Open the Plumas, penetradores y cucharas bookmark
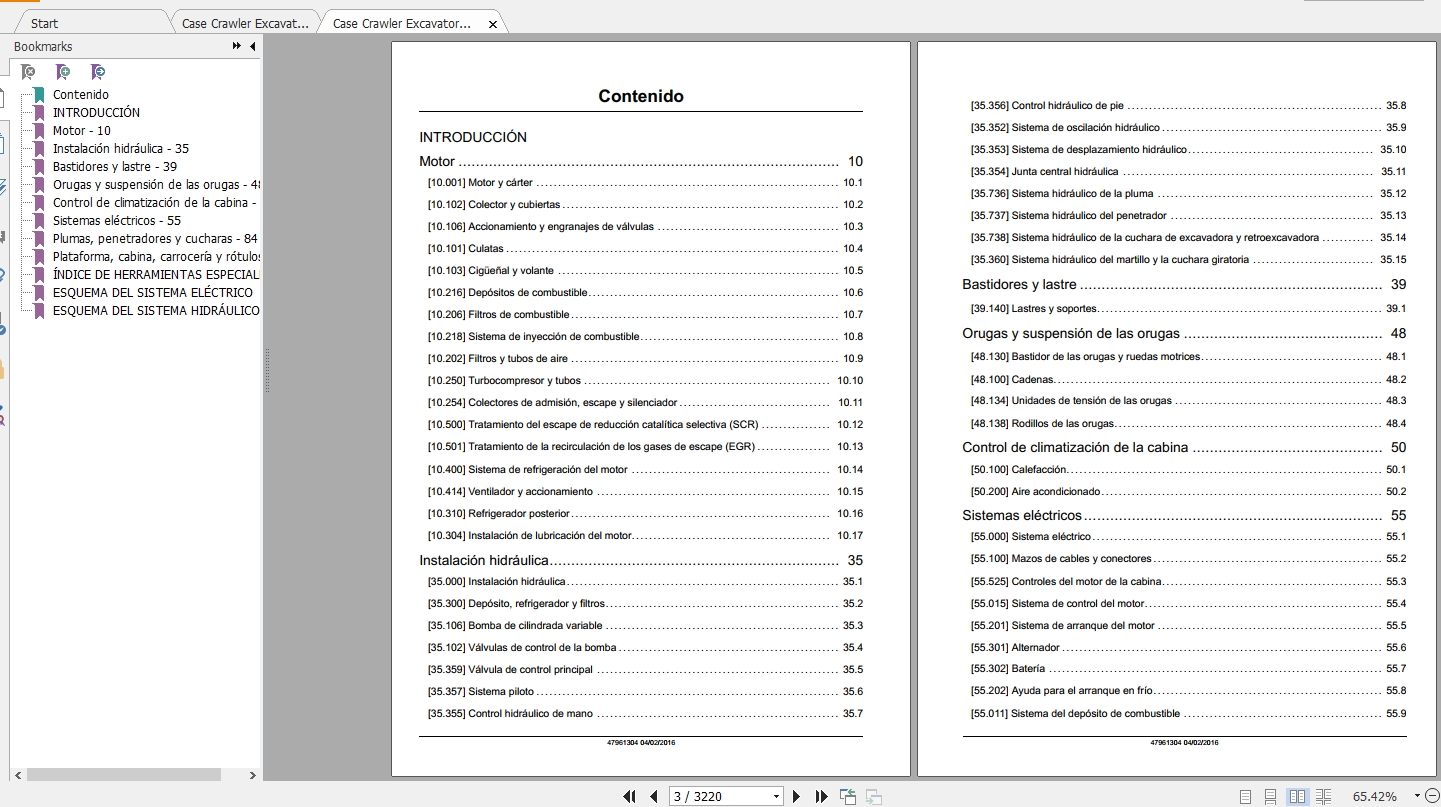1441x807 pixels. click(x=155, y=239)
